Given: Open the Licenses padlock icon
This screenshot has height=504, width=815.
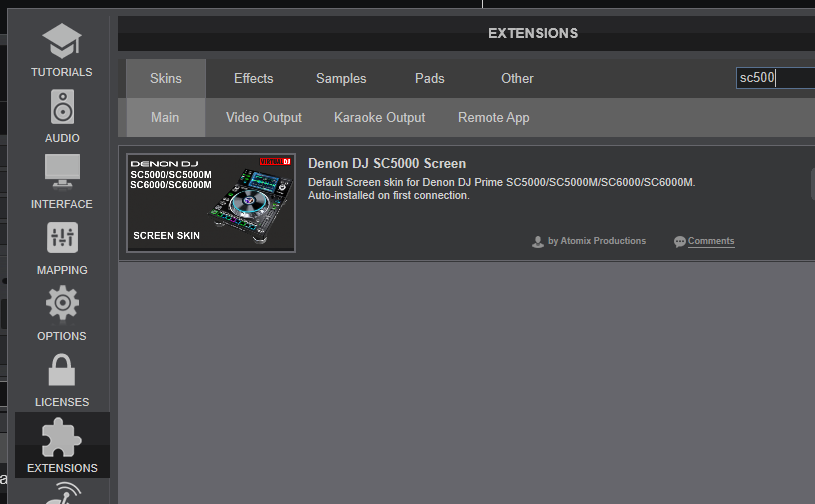Looking at the screenshot, I should pyautogui.click(x=62, y=370).
